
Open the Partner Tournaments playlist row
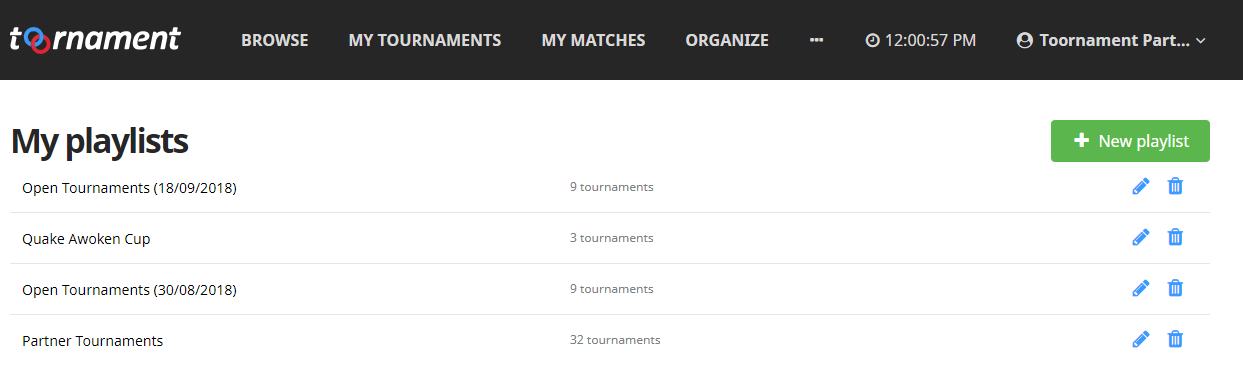[x=610, y=340]
